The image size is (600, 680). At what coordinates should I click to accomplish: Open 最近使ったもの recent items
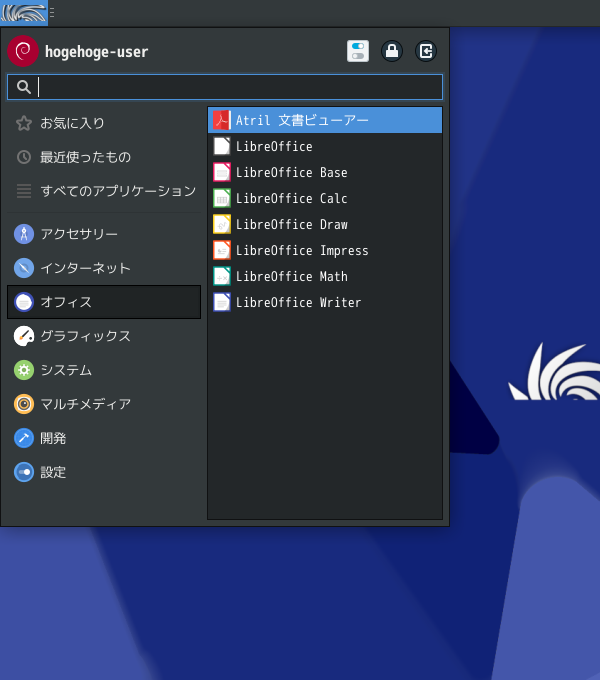coord(104,157)
